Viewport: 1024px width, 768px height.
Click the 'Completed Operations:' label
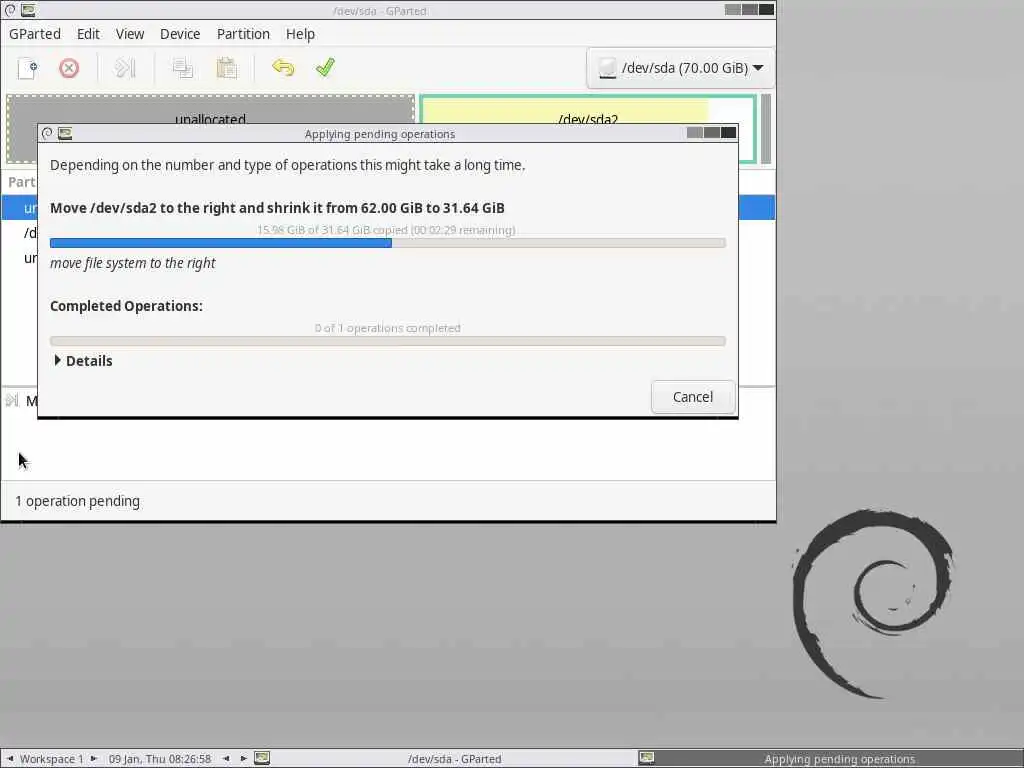pos(126,306)
